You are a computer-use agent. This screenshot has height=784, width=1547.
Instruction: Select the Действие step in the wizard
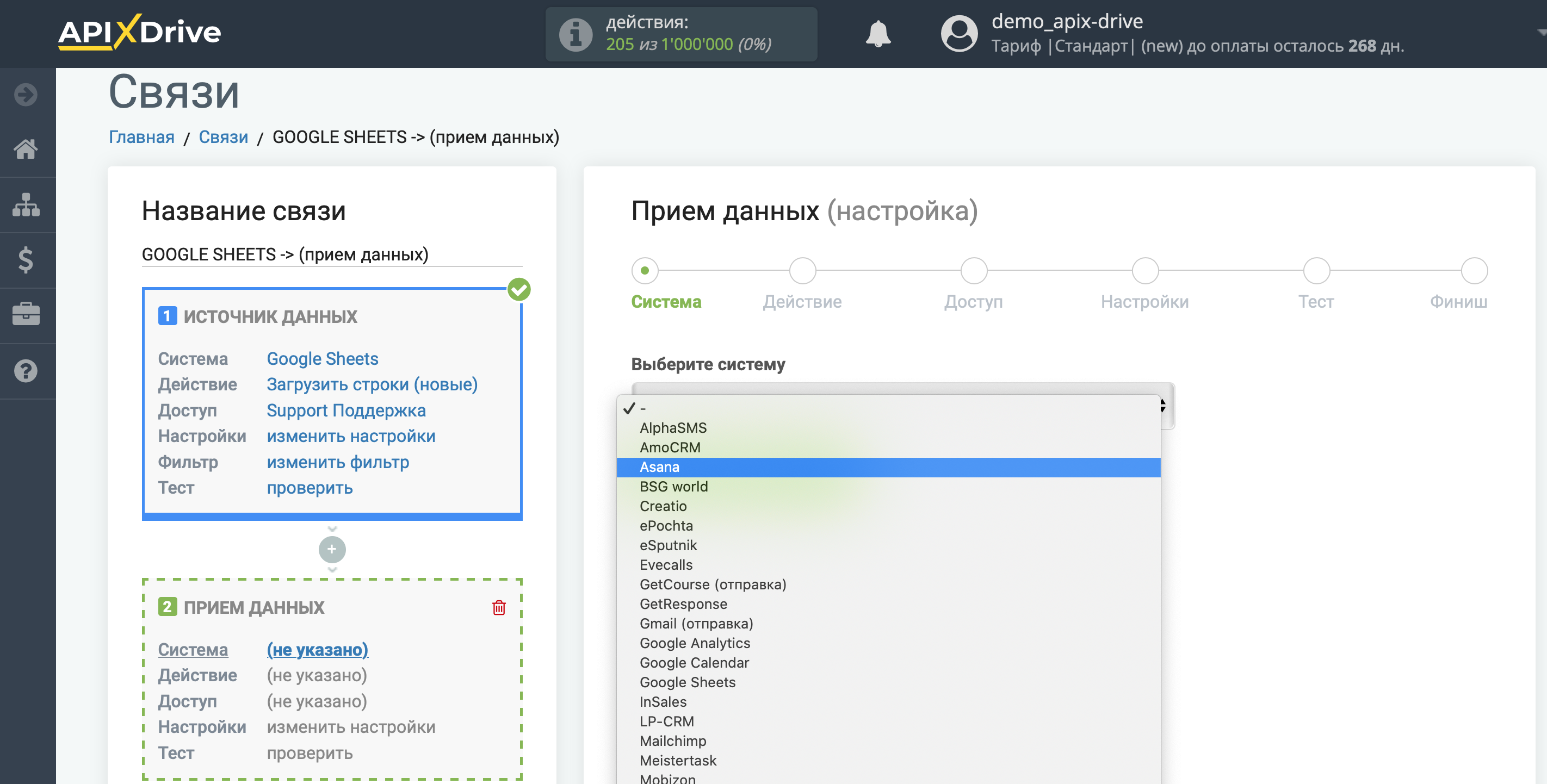coord(802,270)
